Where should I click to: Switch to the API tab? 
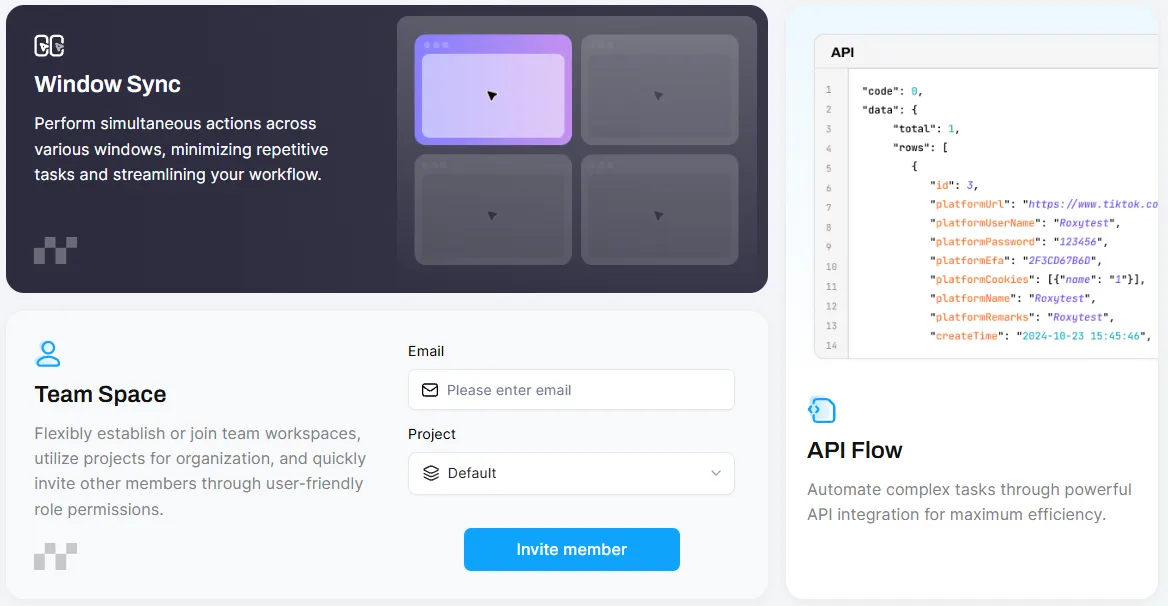click(842, 52)
